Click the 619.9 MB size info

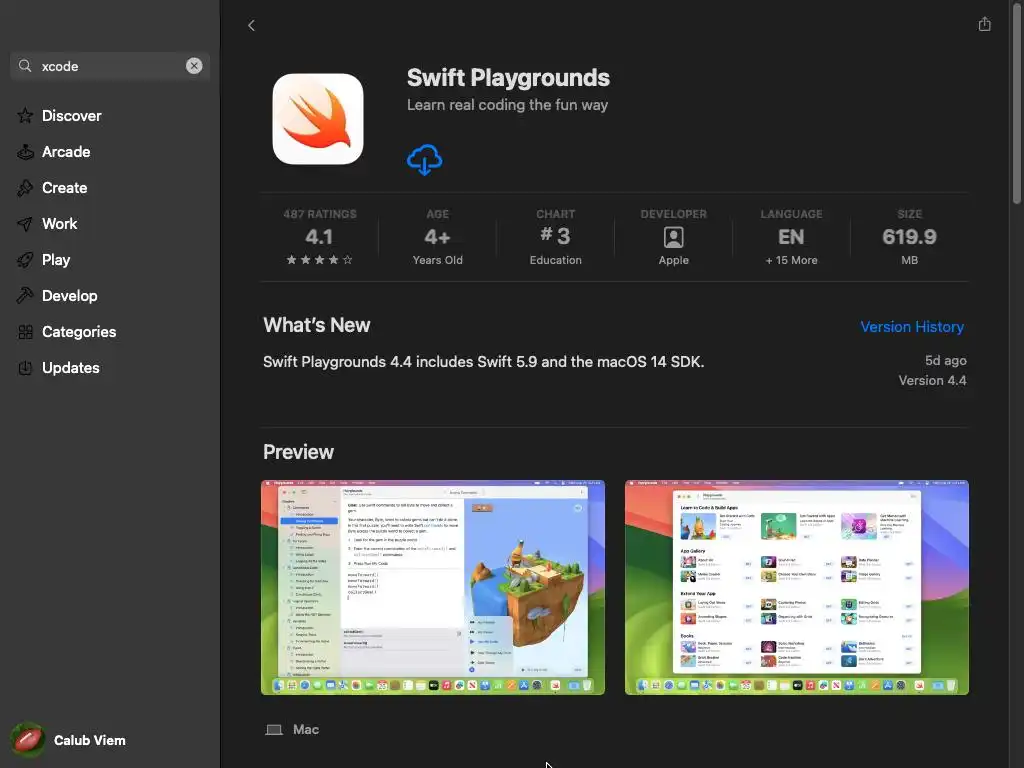tap(909, 238)
